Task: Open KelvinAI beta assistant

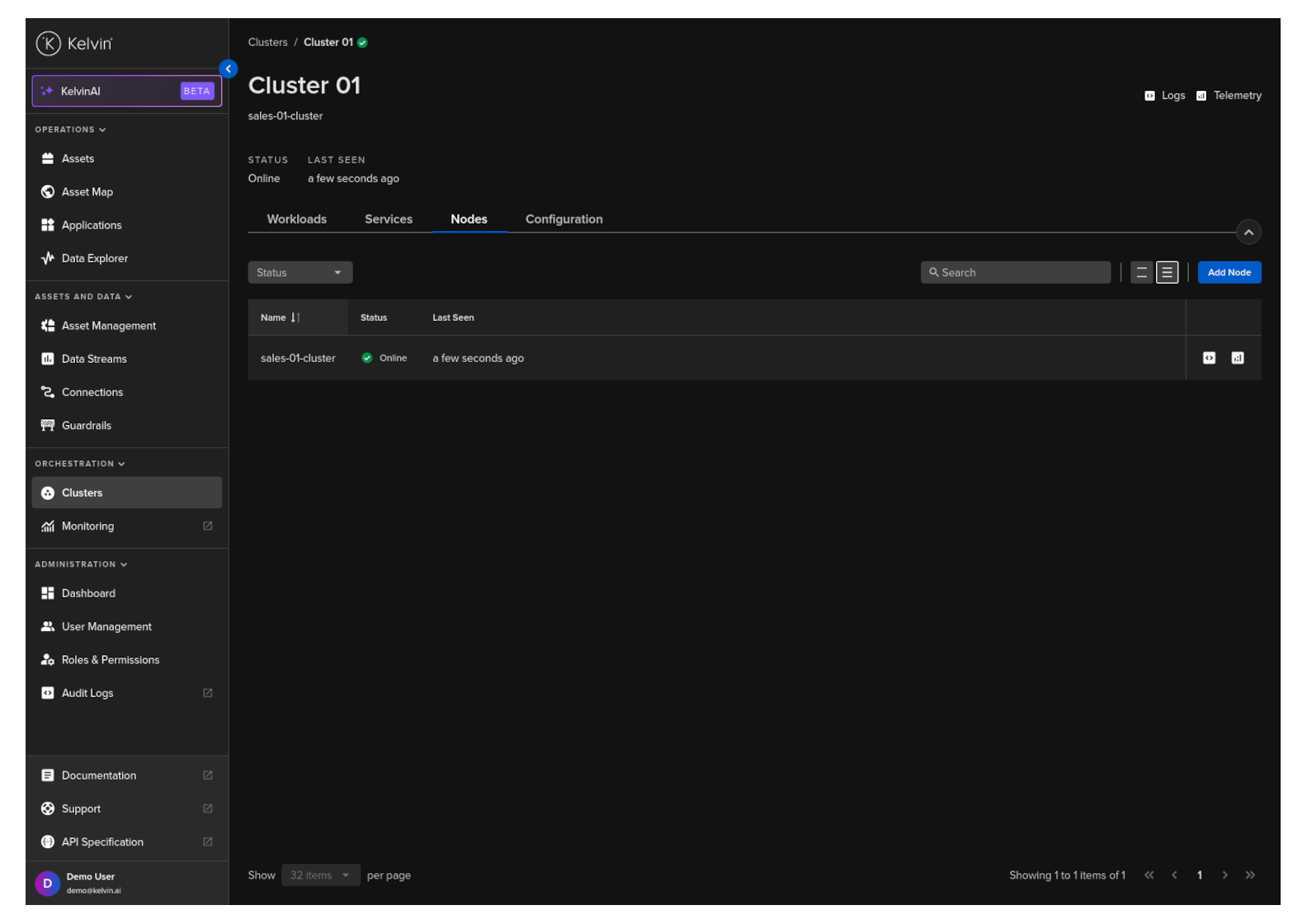Action: (126, 92)
